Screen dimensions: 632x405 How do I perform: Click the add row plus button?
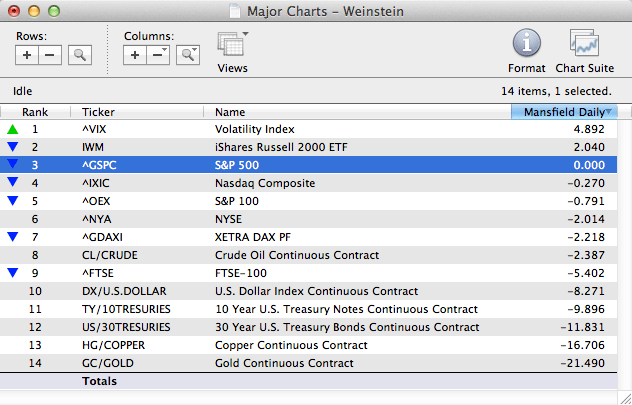click(x=28, y=54)
